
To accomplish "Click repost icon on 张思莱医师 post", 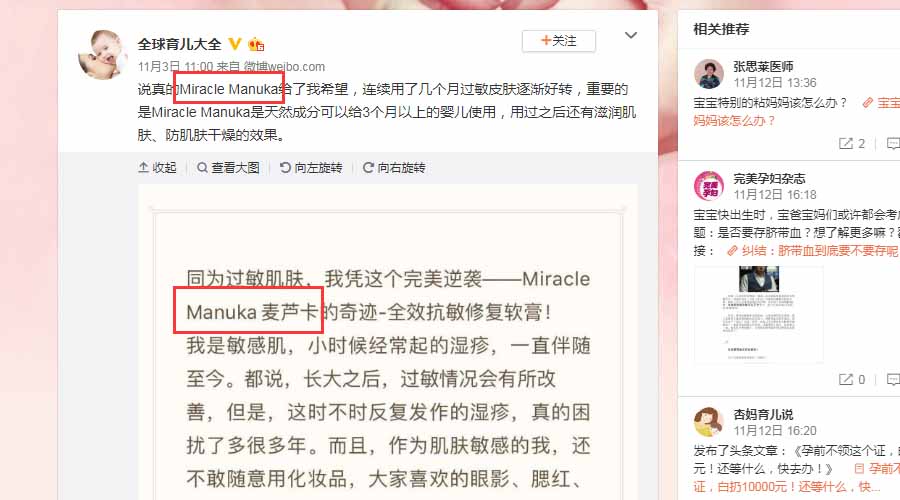I will pyautogui.click(x=845, y=144).
